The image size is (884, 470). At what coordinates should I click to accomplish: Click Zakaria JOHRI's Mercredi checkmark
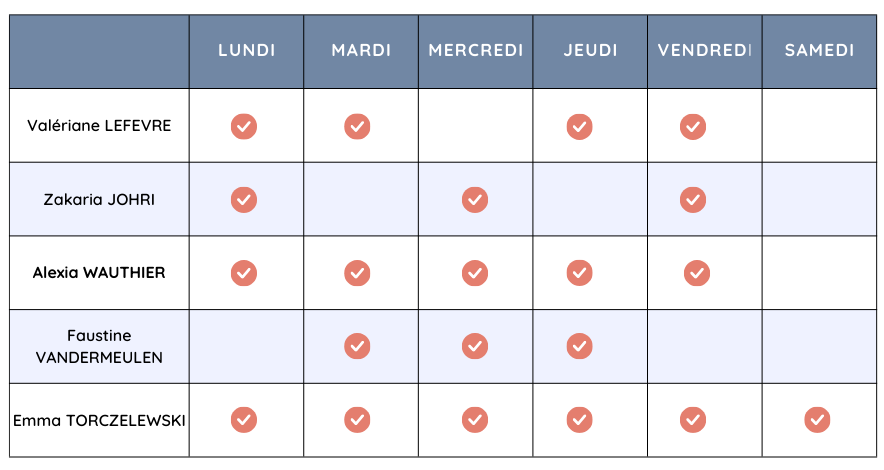(x=475, y=199)
